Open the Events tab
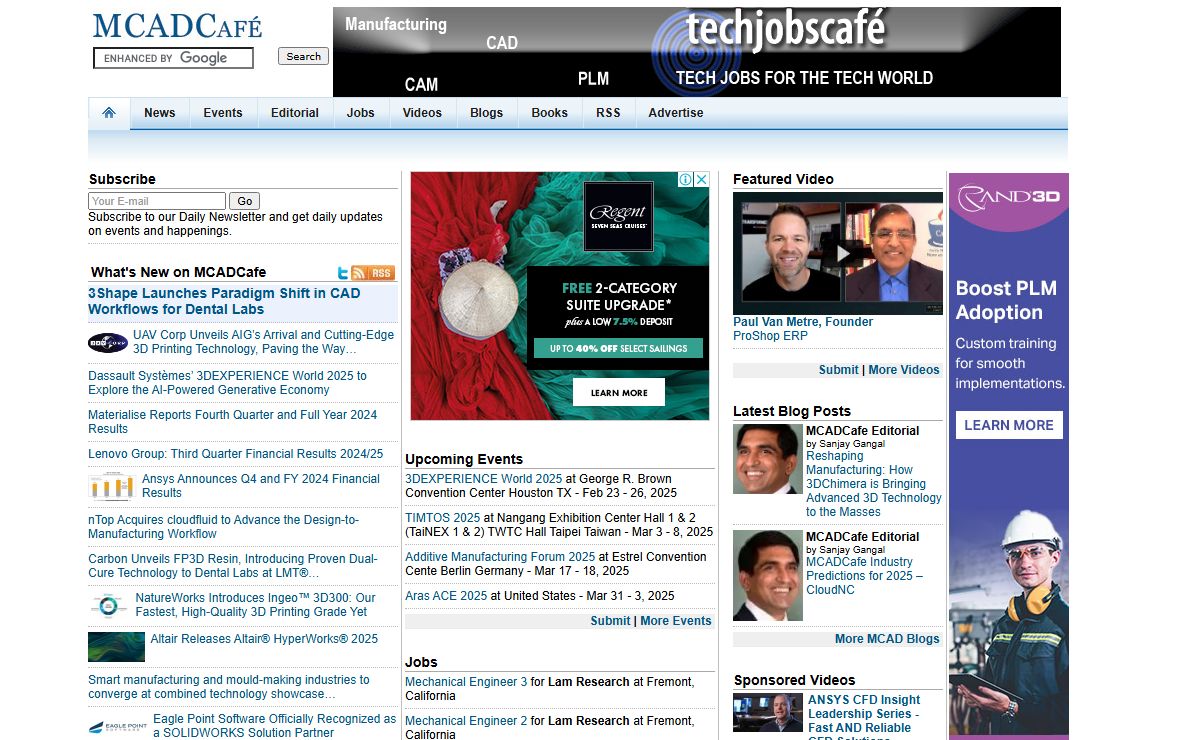 coord(223,113)
